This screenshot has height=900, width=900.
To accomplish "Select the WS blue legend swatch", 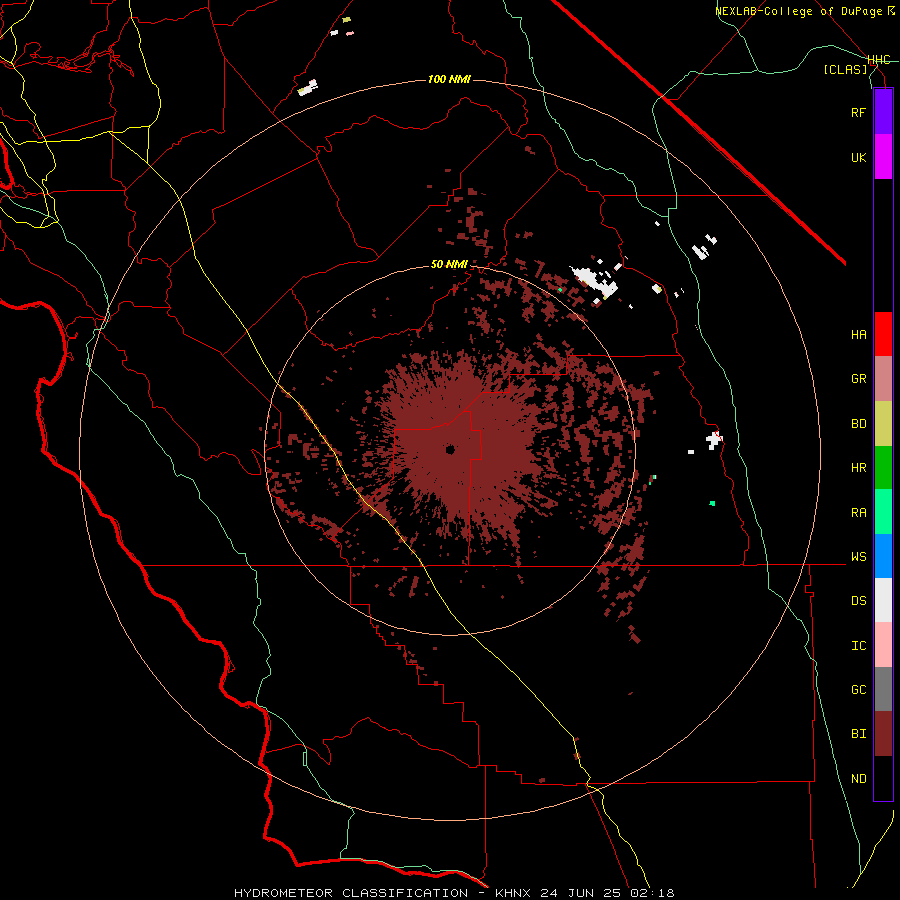I will point(883,556).
